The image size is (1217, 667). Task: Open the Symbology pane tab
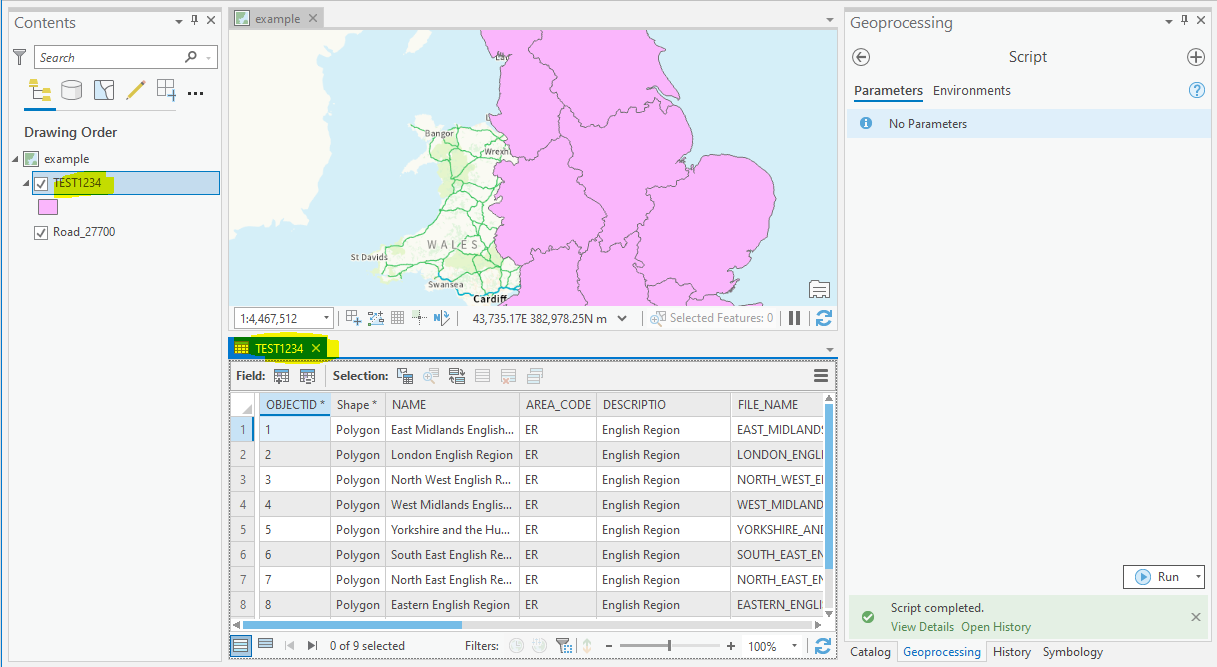[1072, 652]
